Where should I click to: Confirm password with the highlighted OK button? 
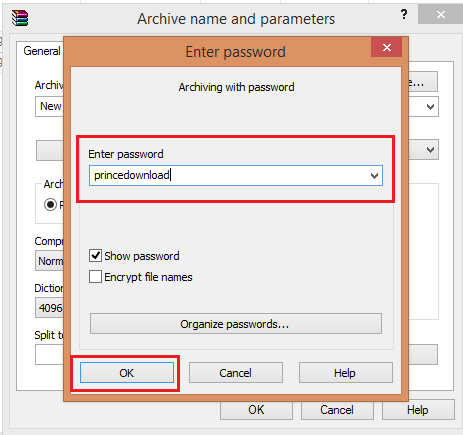127,373
